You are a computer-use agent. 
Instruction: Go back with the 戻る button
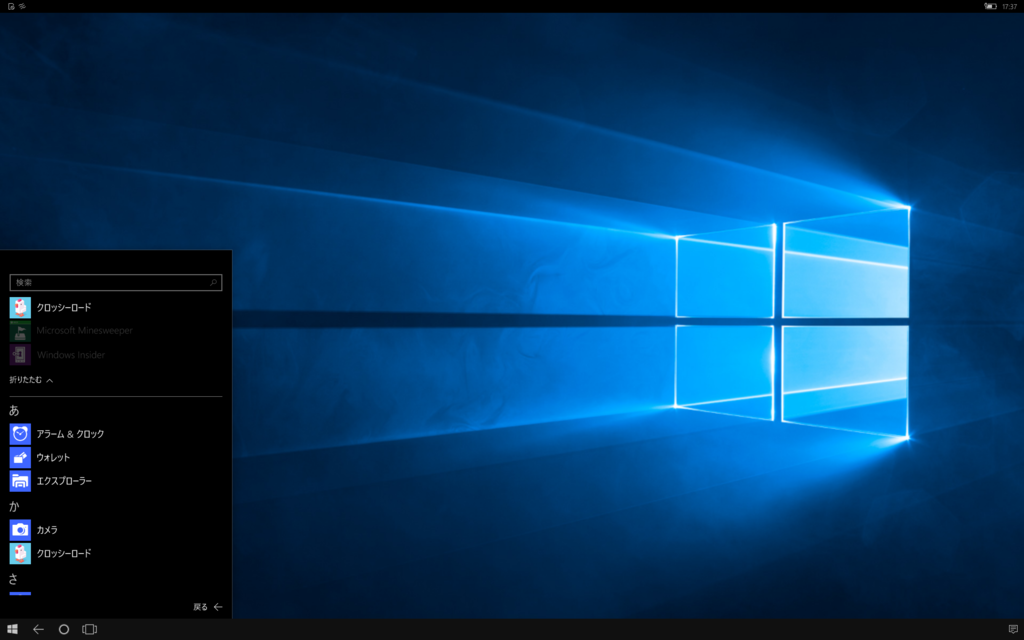(208, 607)
